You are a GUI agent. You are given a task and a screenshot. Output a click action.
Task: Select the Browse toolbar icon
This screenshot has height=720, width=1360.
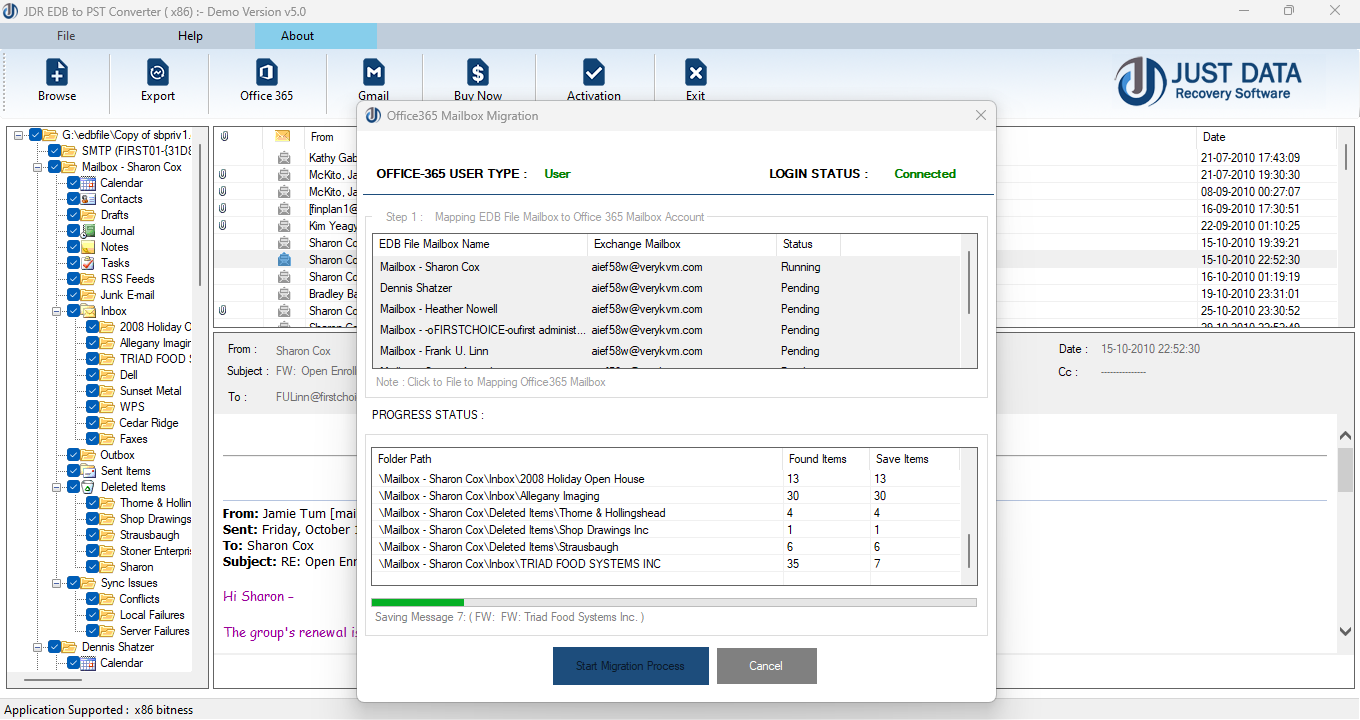click(x=56, y=80)
